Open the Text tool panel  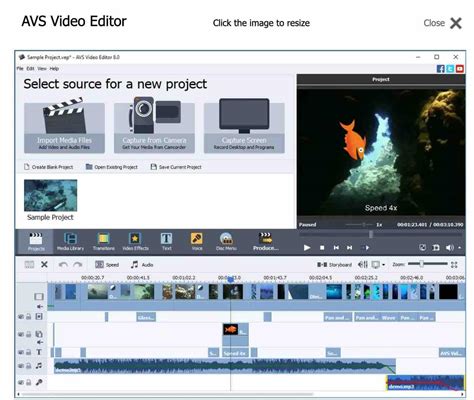click(166, 242)
